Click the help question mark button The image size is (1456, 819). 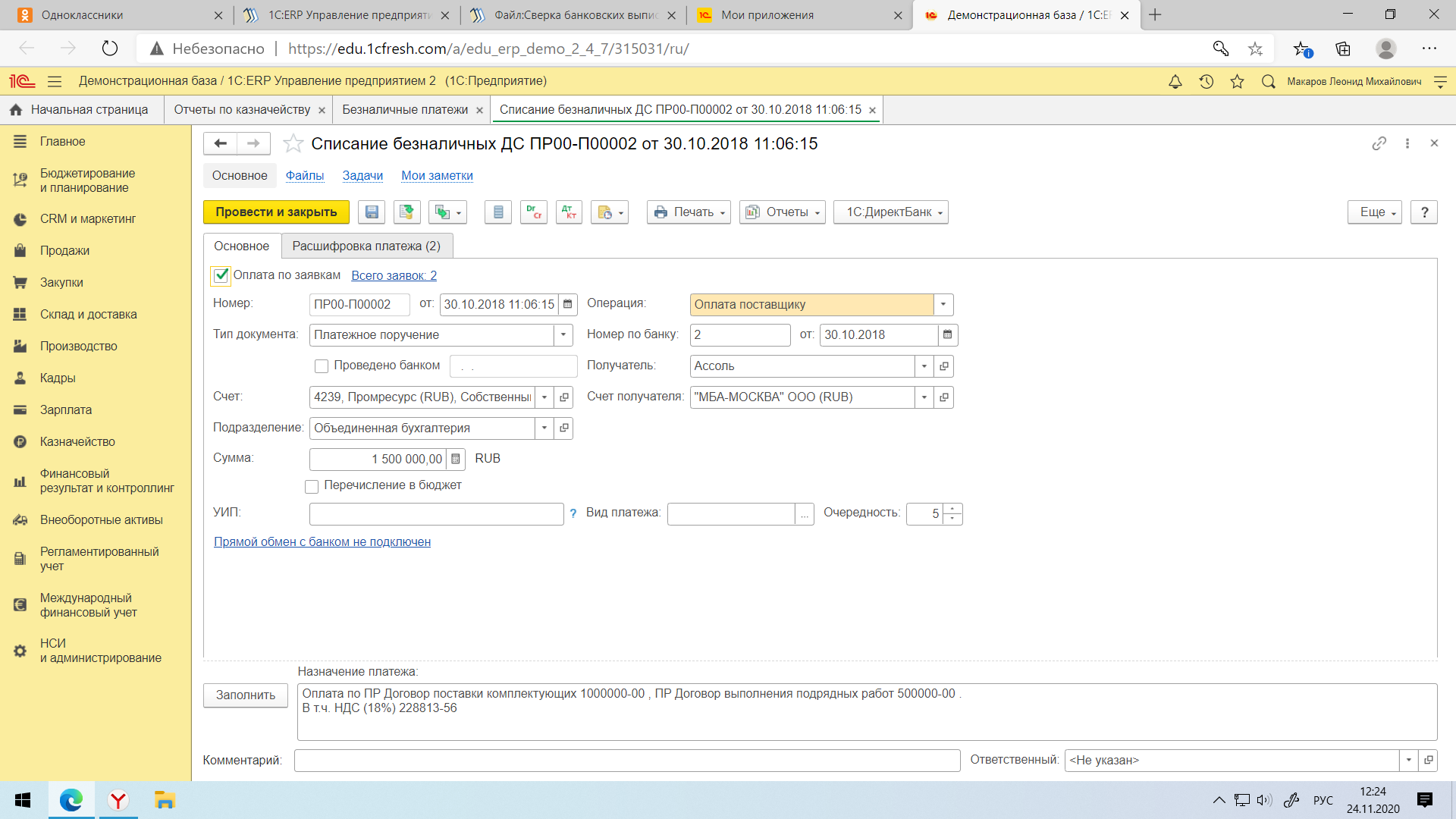(1424, 212)
